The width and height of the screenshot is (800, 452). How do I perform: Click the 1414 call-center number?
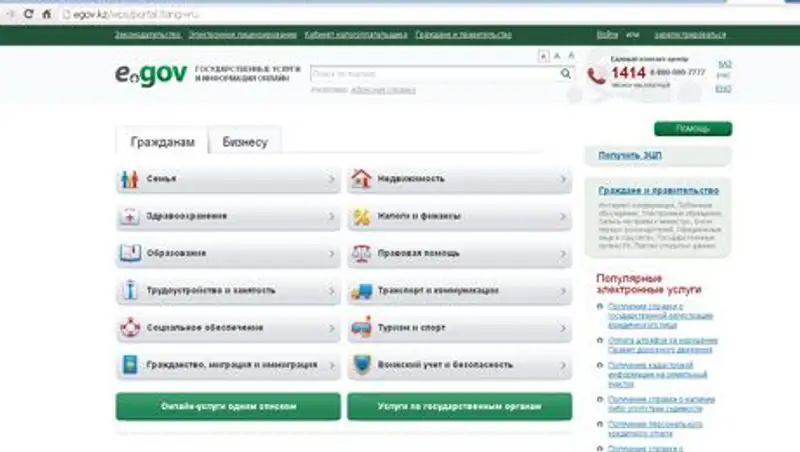pos(629,73)
